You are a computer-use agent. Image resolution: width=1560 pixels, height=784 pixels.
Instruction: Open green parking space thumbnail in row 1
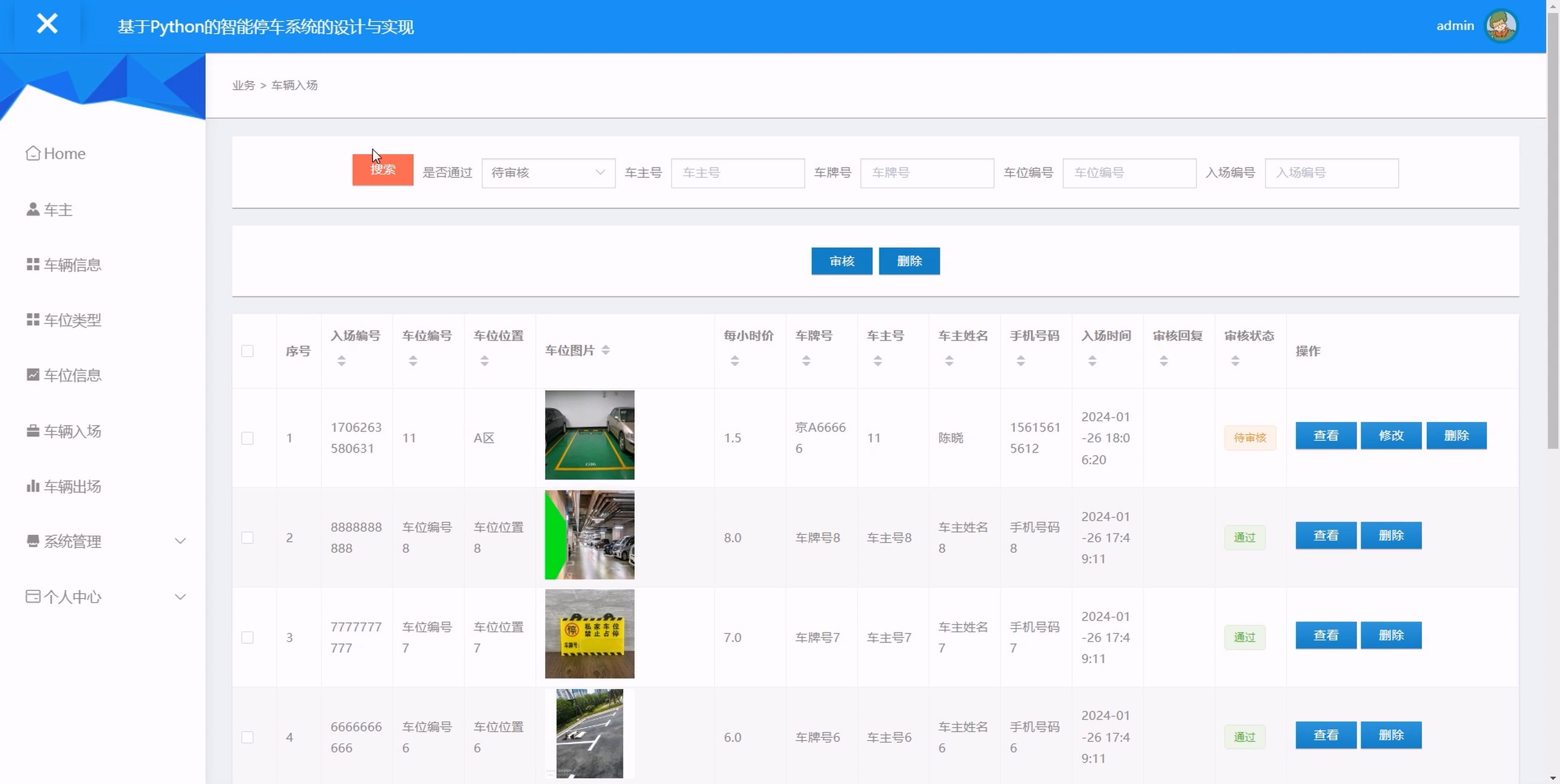point(589,435)
